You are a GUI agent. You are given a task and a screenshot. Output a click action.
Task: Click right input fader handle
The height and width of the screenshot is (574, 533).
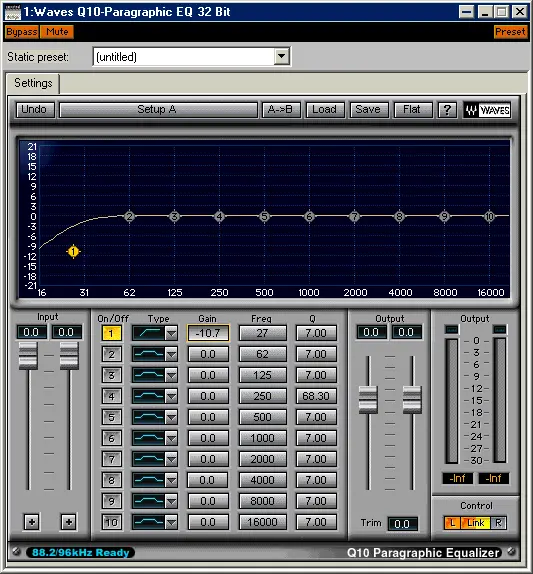click(x=69, y=355)
